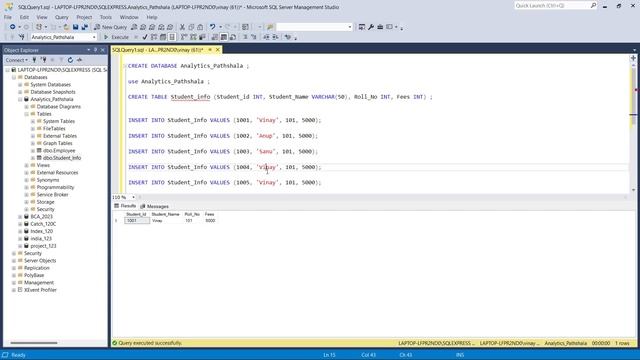Click the Paste clipboard icon
640x360 pixels.
coord(200,27)
